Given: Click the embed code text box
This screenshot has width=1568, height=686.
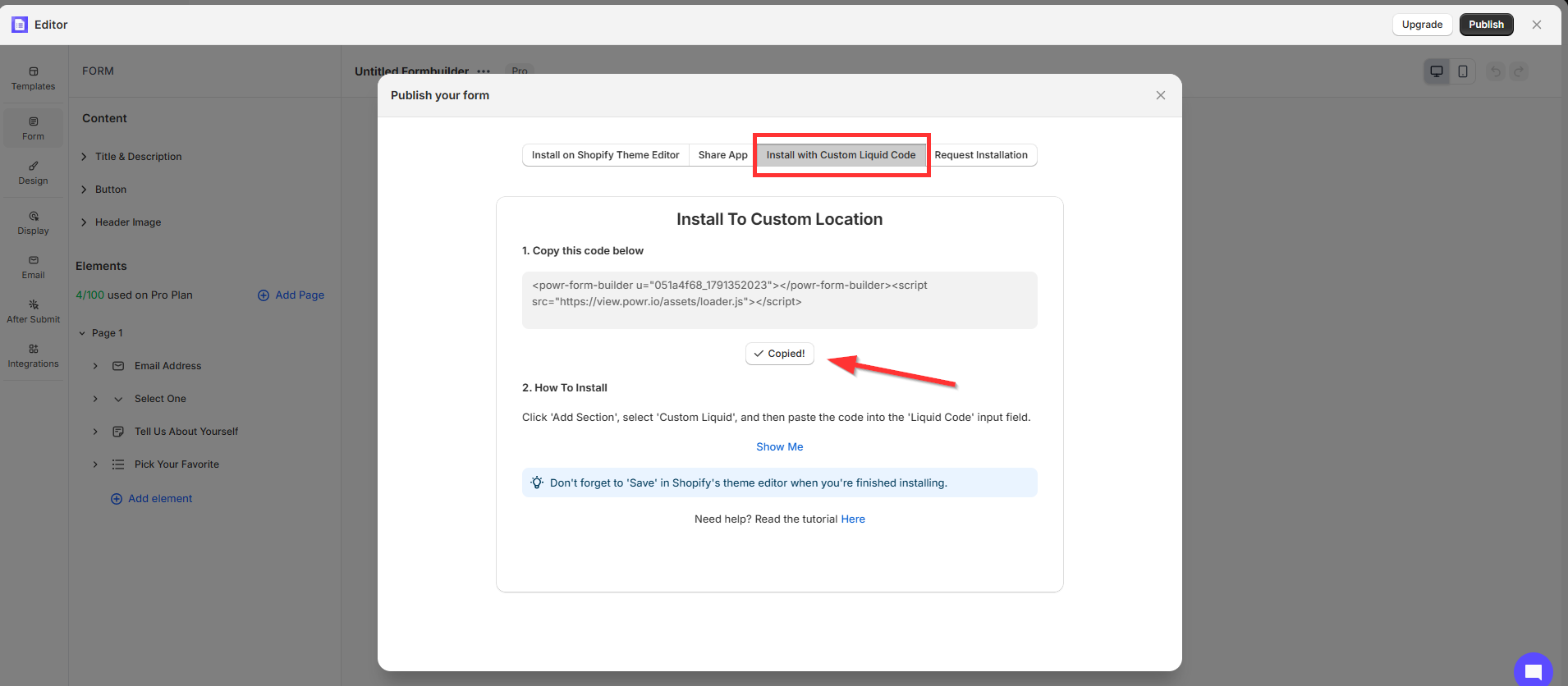Looking at the screenshot, I should [780, 300].
